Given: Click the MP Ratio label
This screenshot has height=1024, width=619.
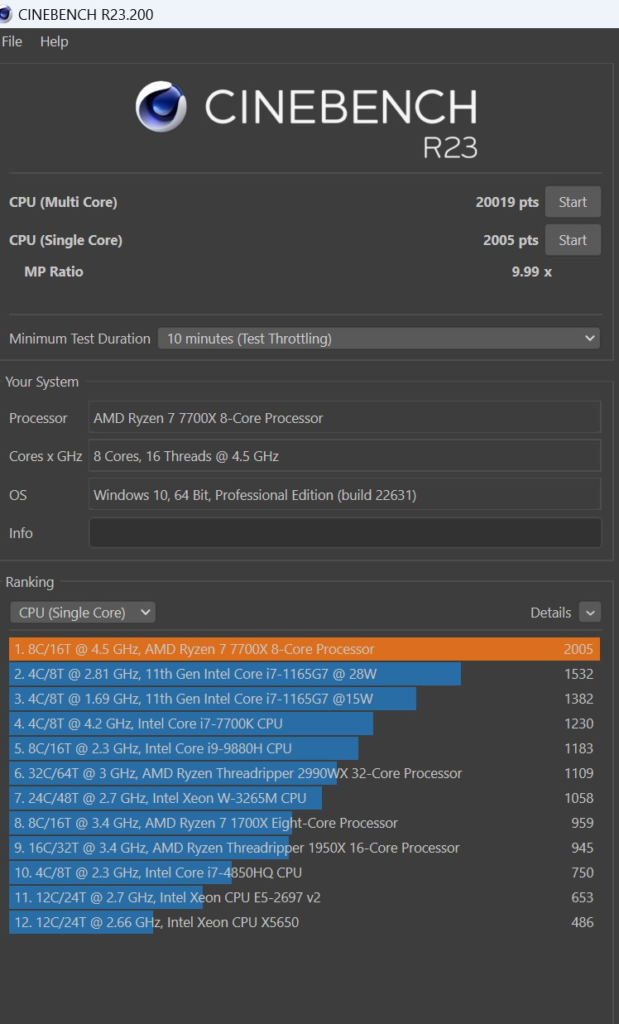Looking at the screenshot, I should pos(54,272).
